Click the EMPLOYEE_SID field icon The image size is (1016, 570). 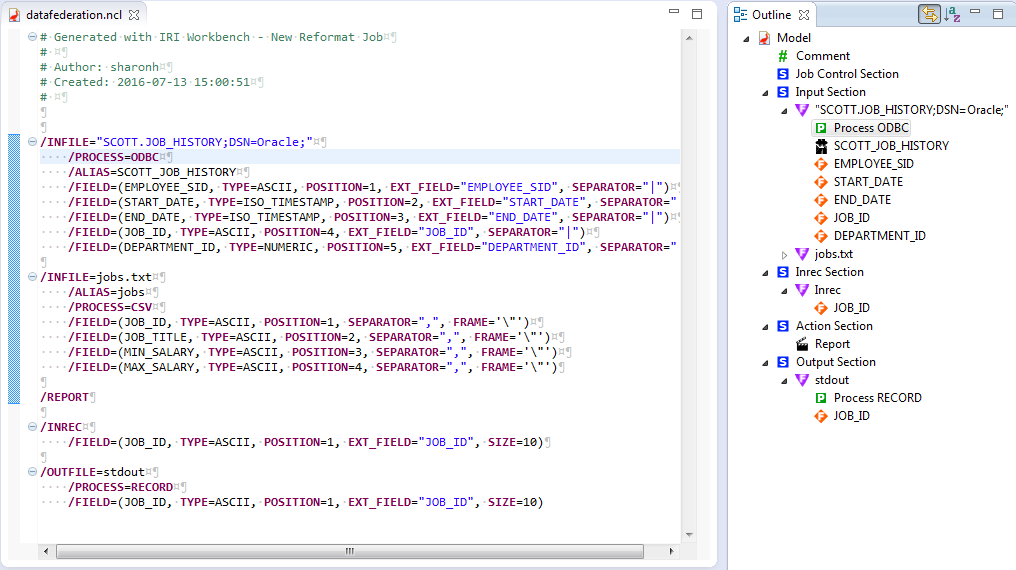(821, 164)
